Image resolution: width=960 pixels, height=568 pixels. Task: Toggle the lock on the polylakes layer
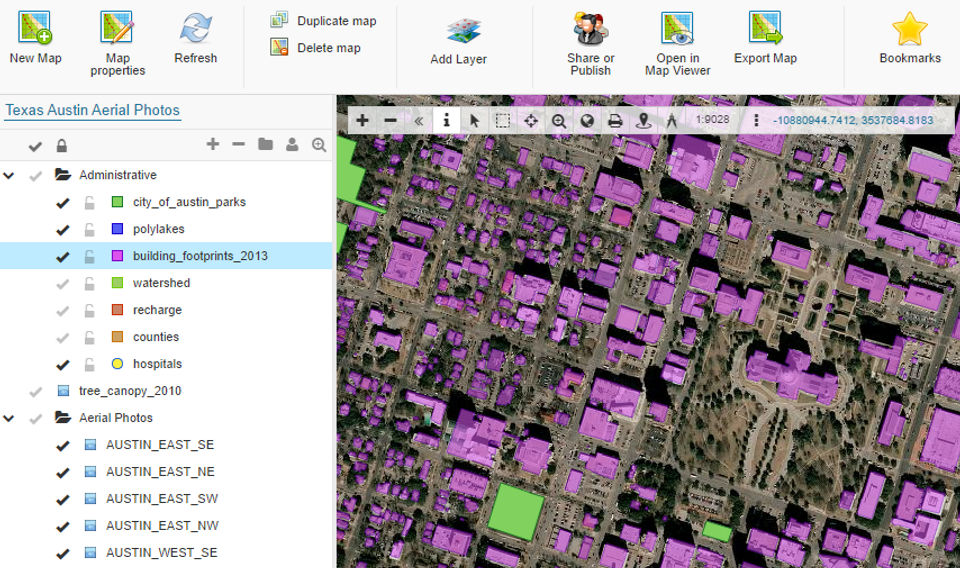pyautogui.click(x=90, y=229)
